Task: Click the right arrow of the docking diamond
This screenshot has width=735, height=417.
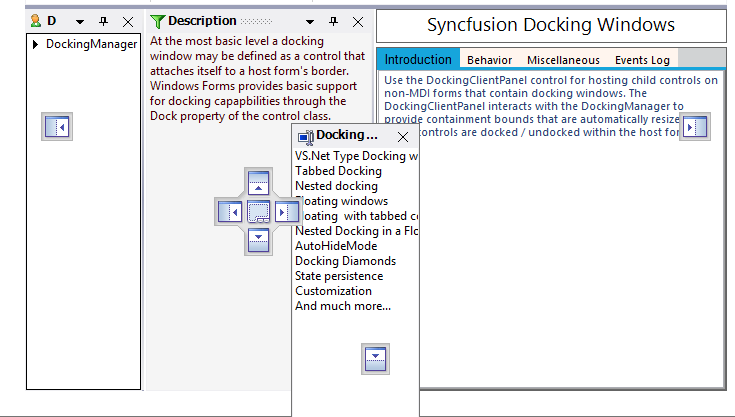Action: [x=286, y=212]
